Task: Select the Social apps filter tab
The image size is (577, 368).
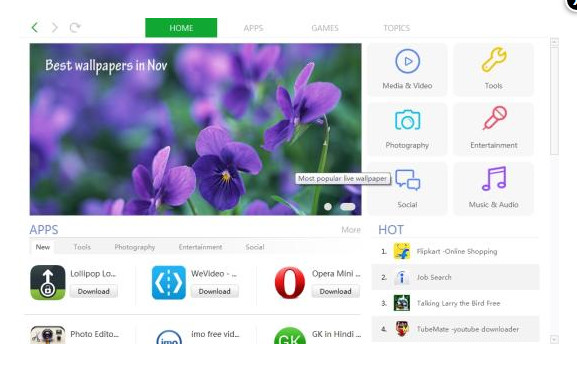Action: coord(255,247)
